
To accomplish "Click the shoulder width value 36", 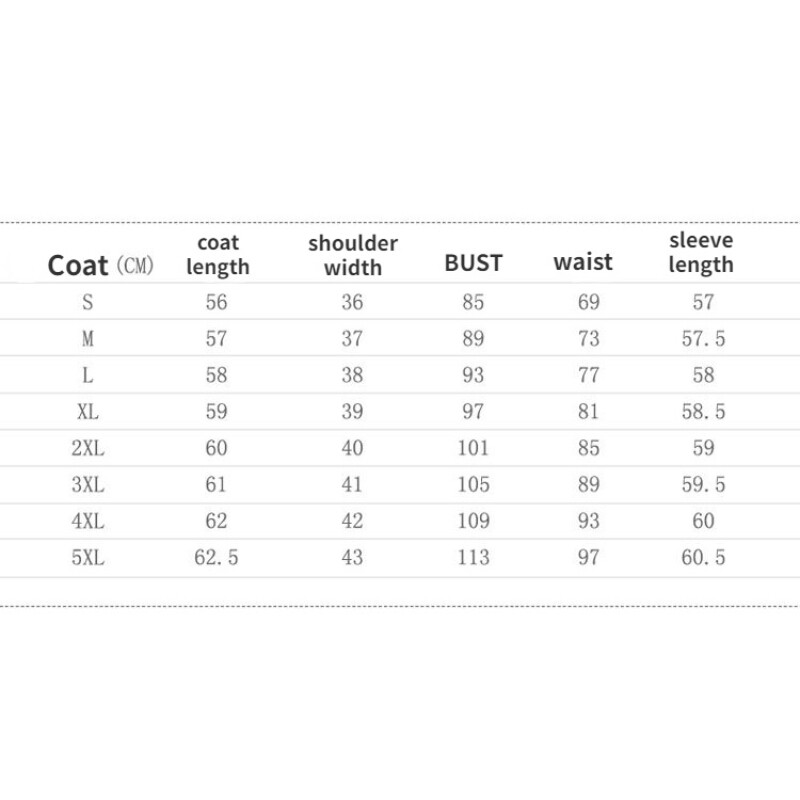I will [x=352, y=302].
